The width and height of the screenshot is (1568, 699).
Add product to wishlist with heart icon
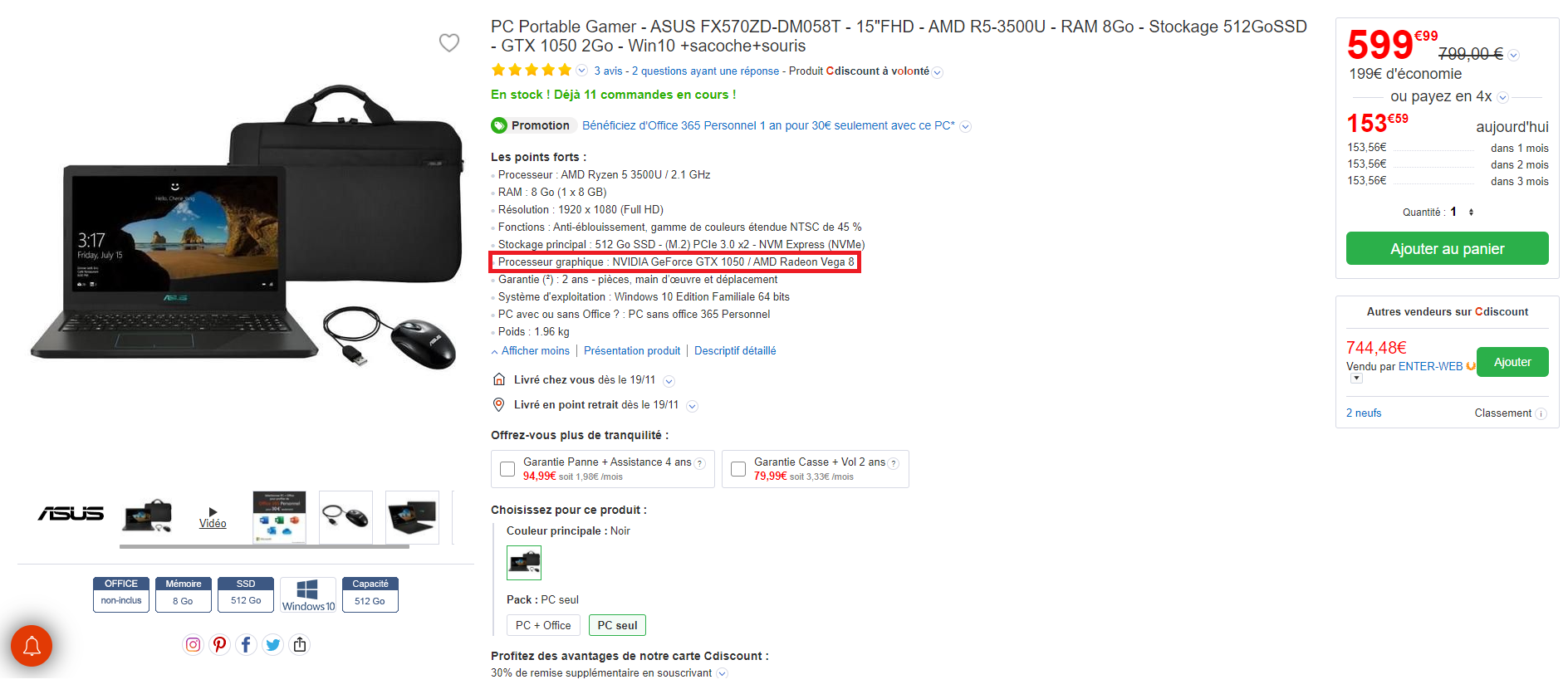[449, 42]
